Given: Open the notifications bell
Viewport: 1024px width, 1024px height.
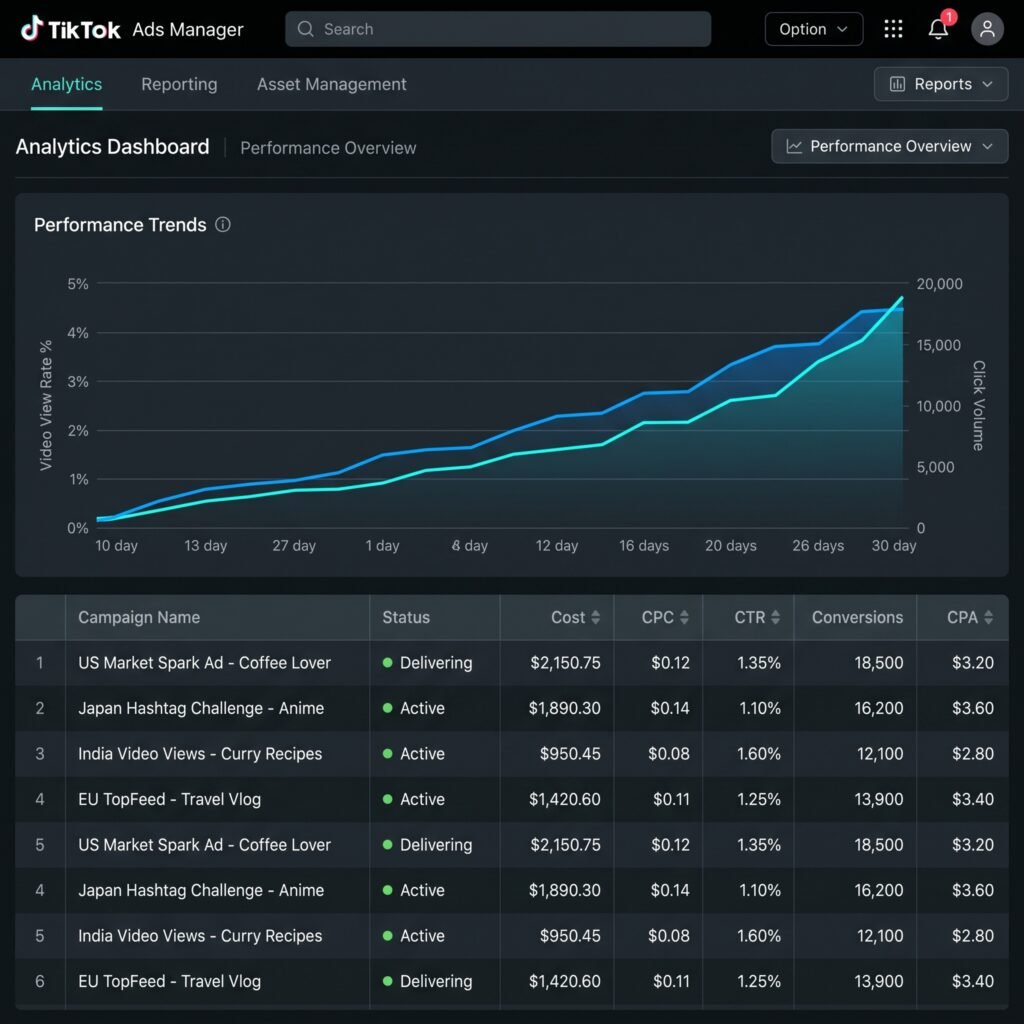Looking at the screenshot, I should [938, 29].
